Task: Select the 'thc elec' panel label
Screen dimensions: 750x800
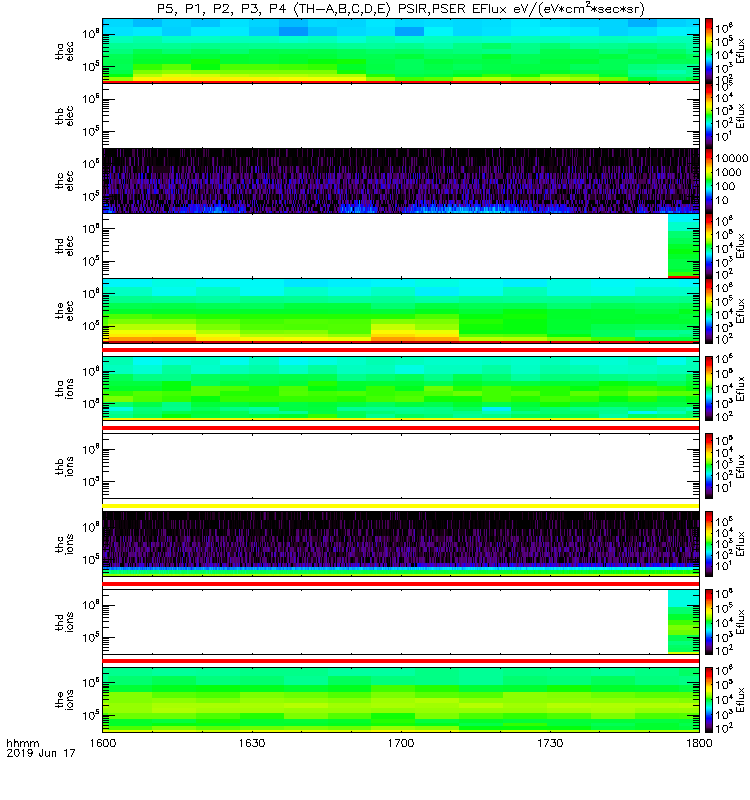Action: pos(65,181)
